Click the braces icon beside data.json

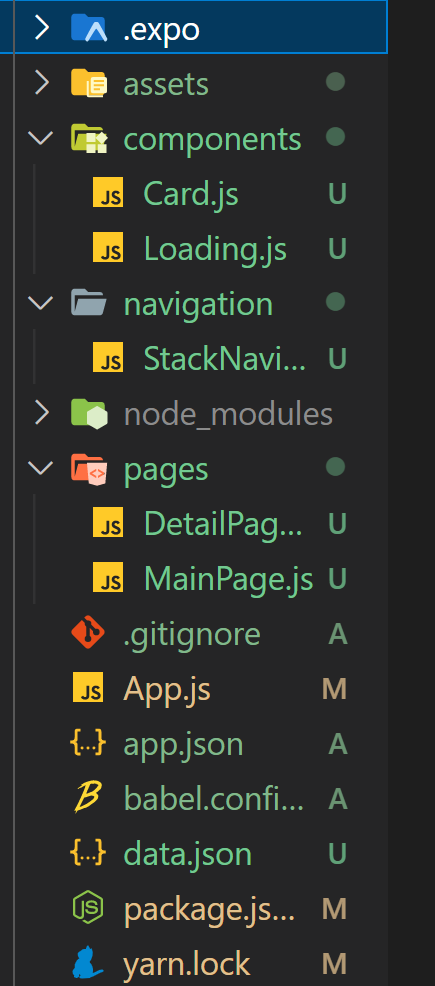point(89,854)
